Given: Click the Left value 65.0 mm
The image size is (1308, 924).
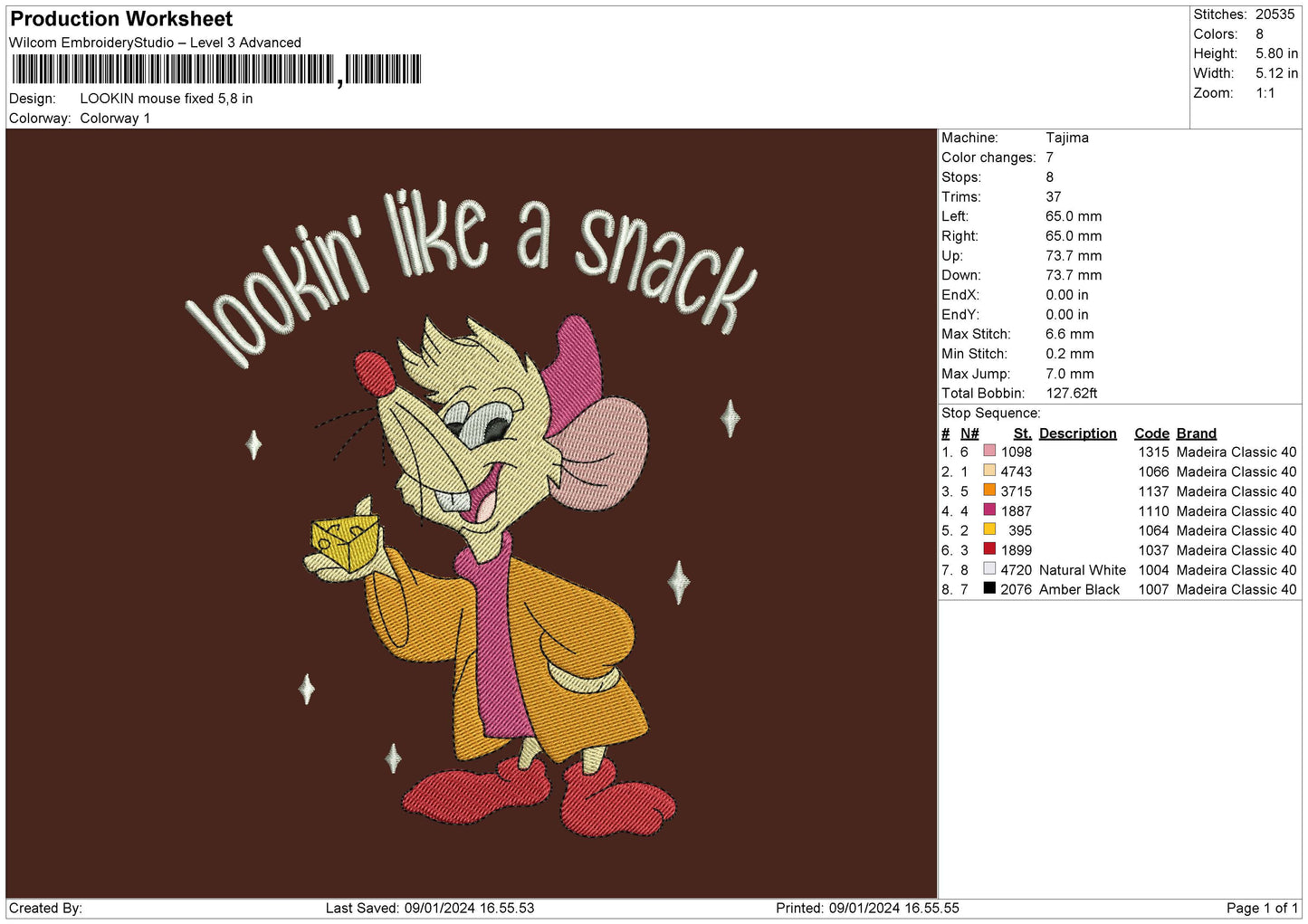Looking at the screenshot, I should (x=1074, y=216).
